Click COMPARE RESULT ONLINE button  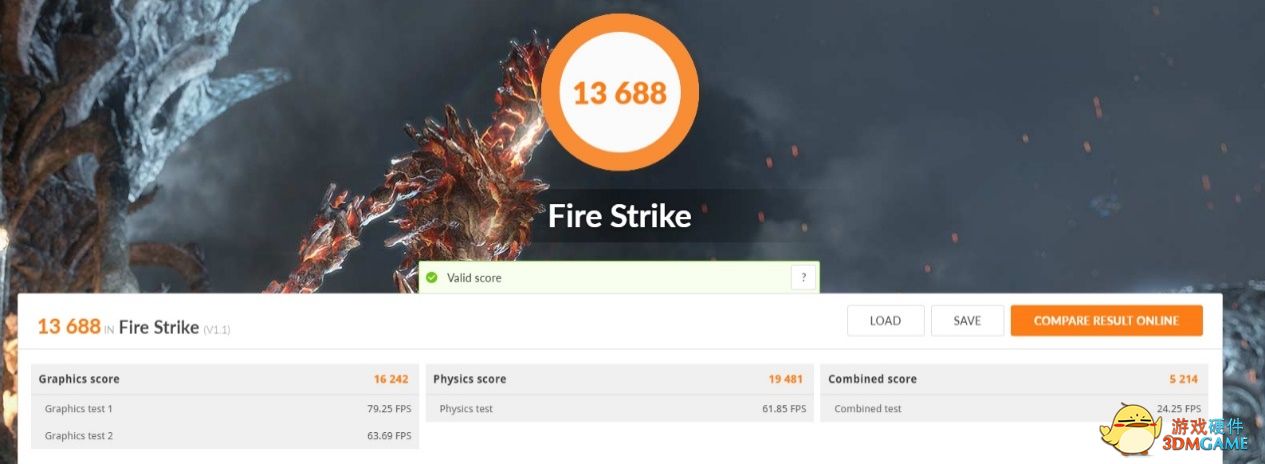pyautogui.click(x=1106, y=321)
